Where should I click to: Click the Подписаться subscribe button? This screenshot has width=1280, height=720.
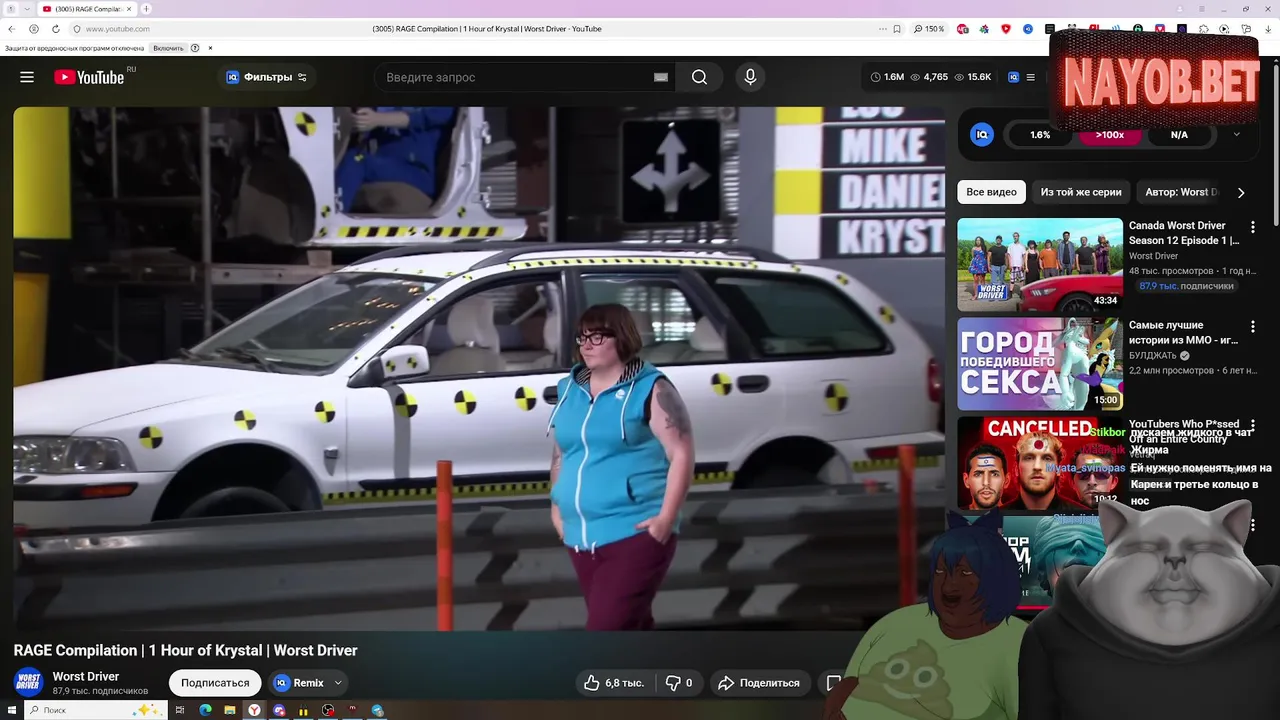[x=215, y=683]
